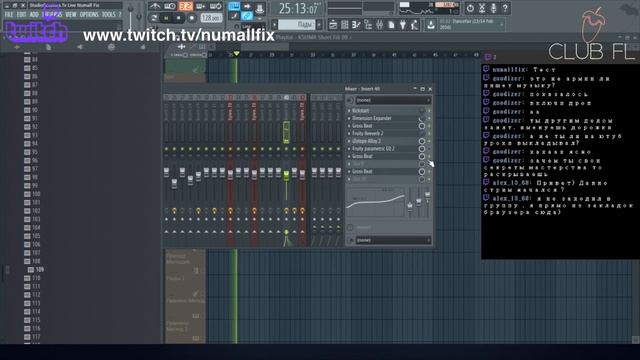Click the playhead marker on the timeline
640x360 pixels.
[236, 54]
